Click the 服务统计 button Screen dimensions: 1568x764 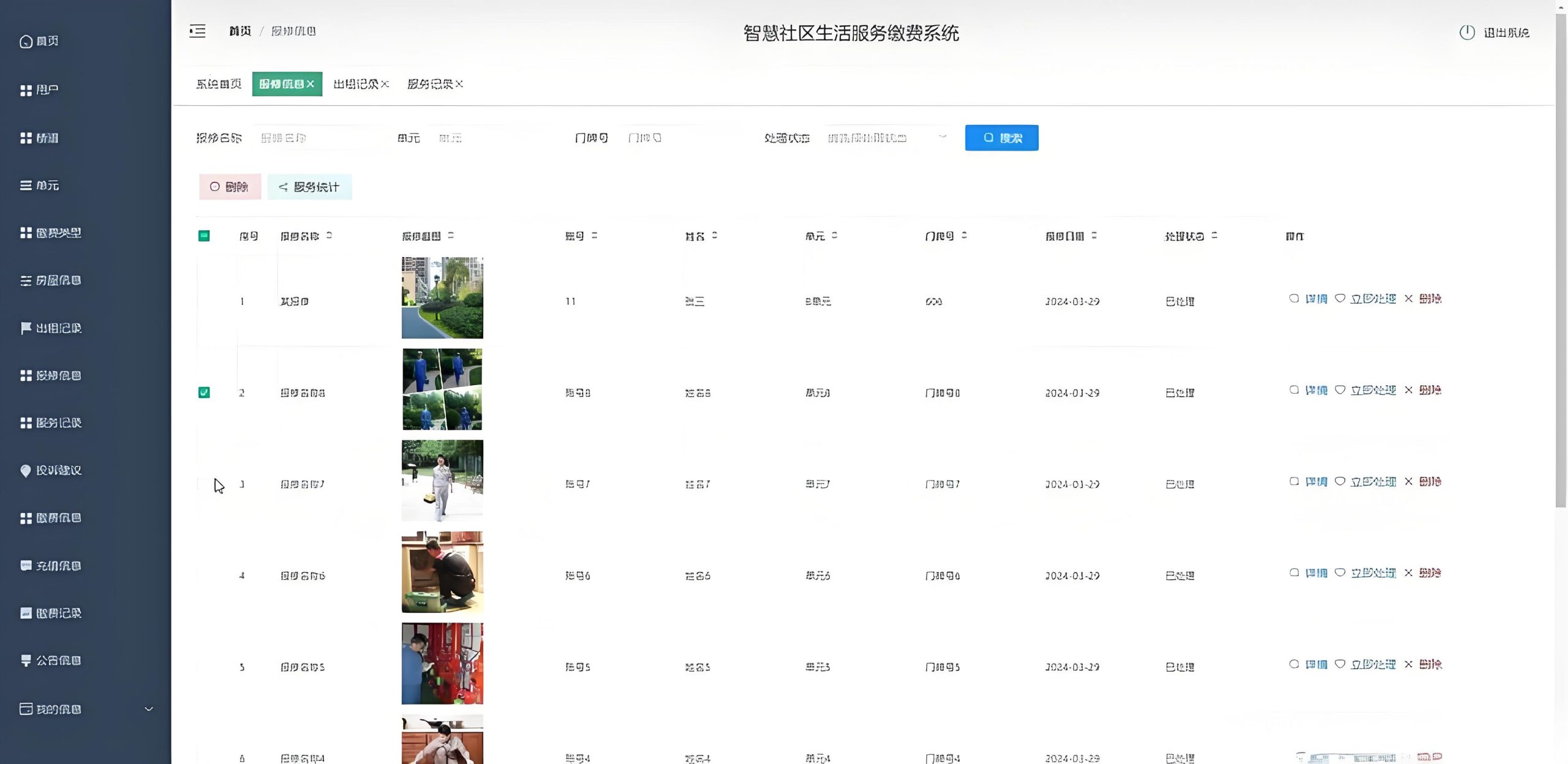click(309, 187)
